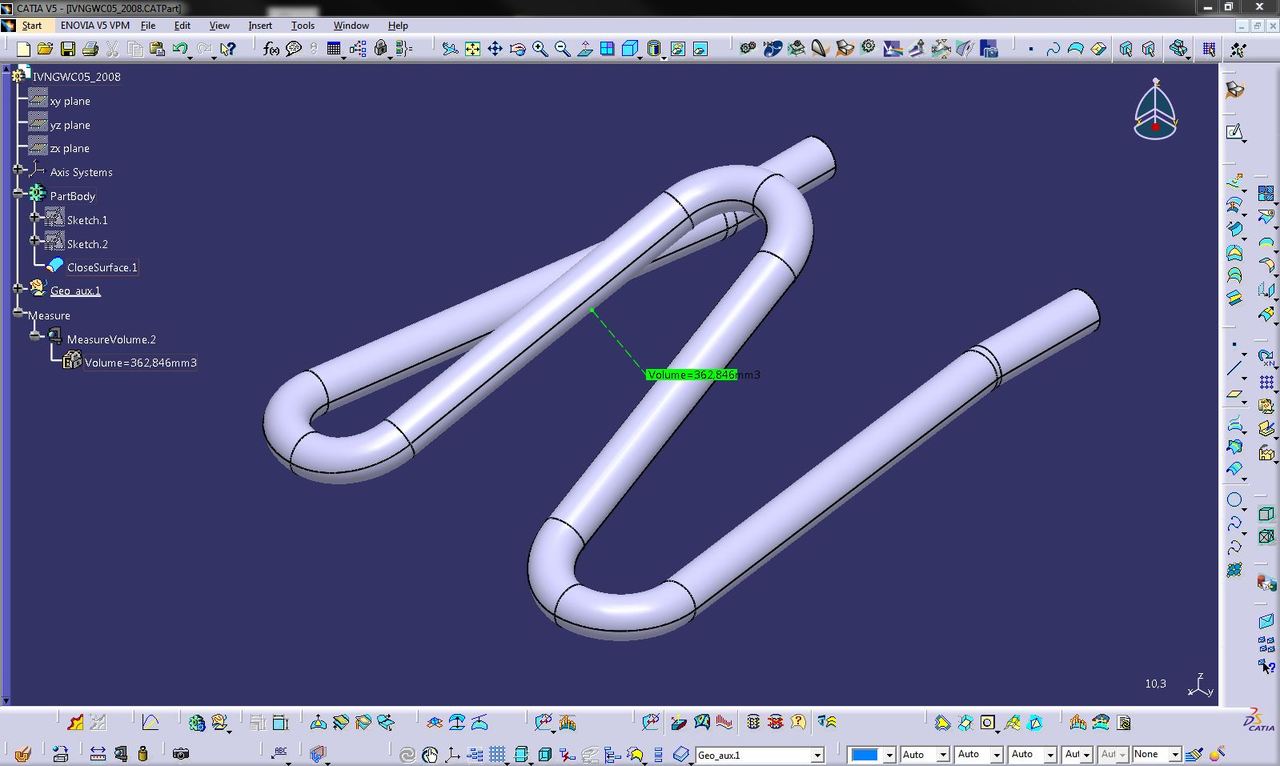Click the Point tool dot icon
Image resolution: width=1280 pixels, height=766 pixels.
coord(1235,343)
